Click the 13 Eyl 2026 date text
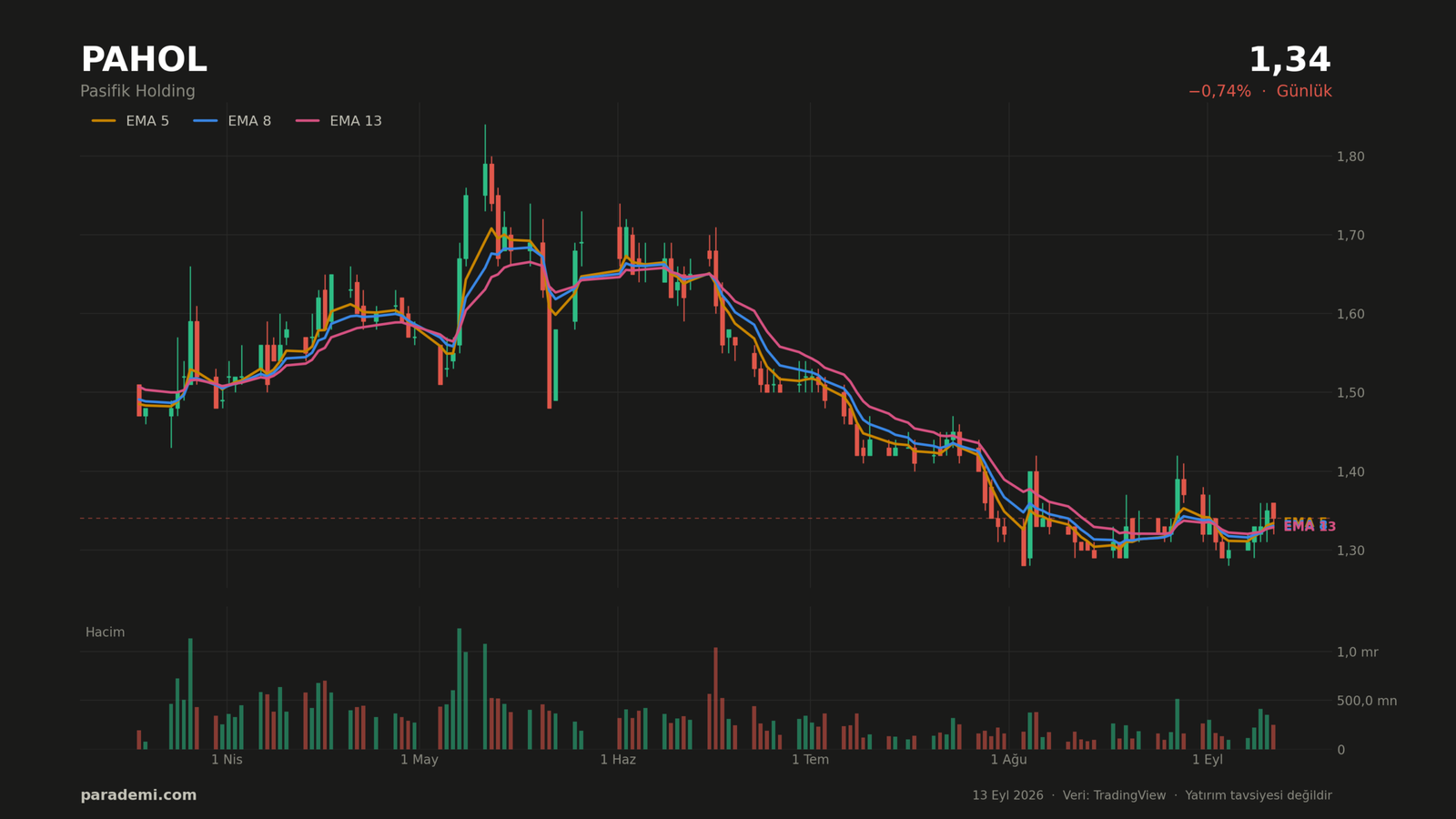1456x819 pixels. 1007,795
